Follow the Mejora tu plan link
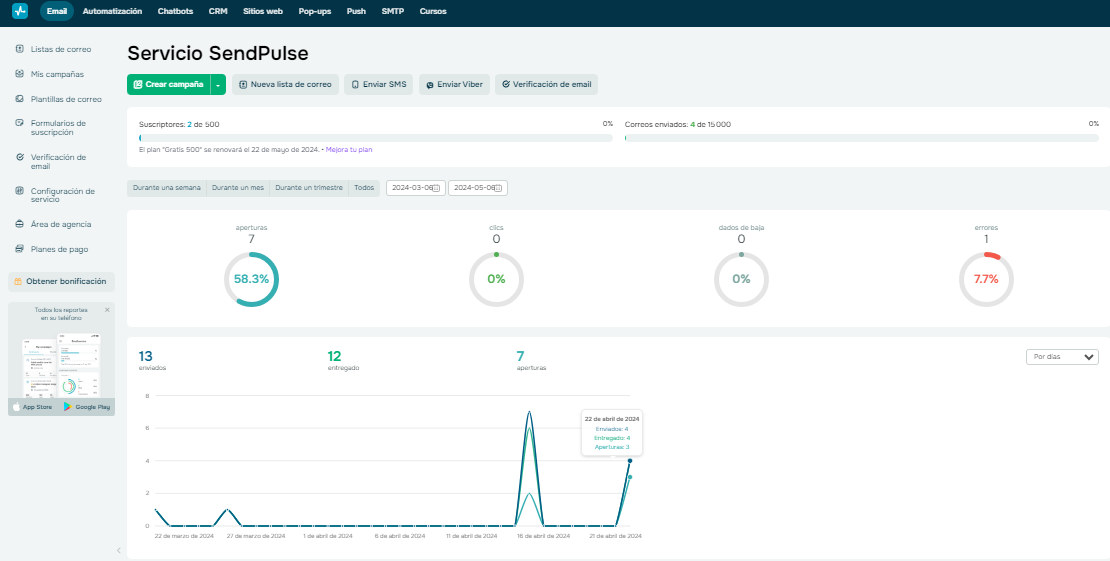Image resolution: width=1110 pixels, height=561 pixels. [349, 149]
